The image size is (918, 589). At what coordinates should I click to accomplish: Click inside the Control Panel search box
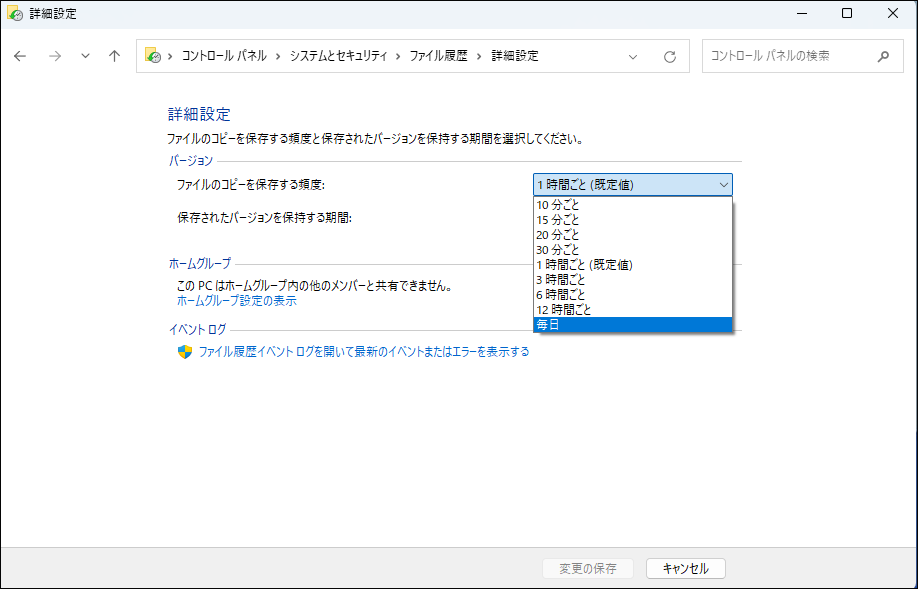coord(790,56)
